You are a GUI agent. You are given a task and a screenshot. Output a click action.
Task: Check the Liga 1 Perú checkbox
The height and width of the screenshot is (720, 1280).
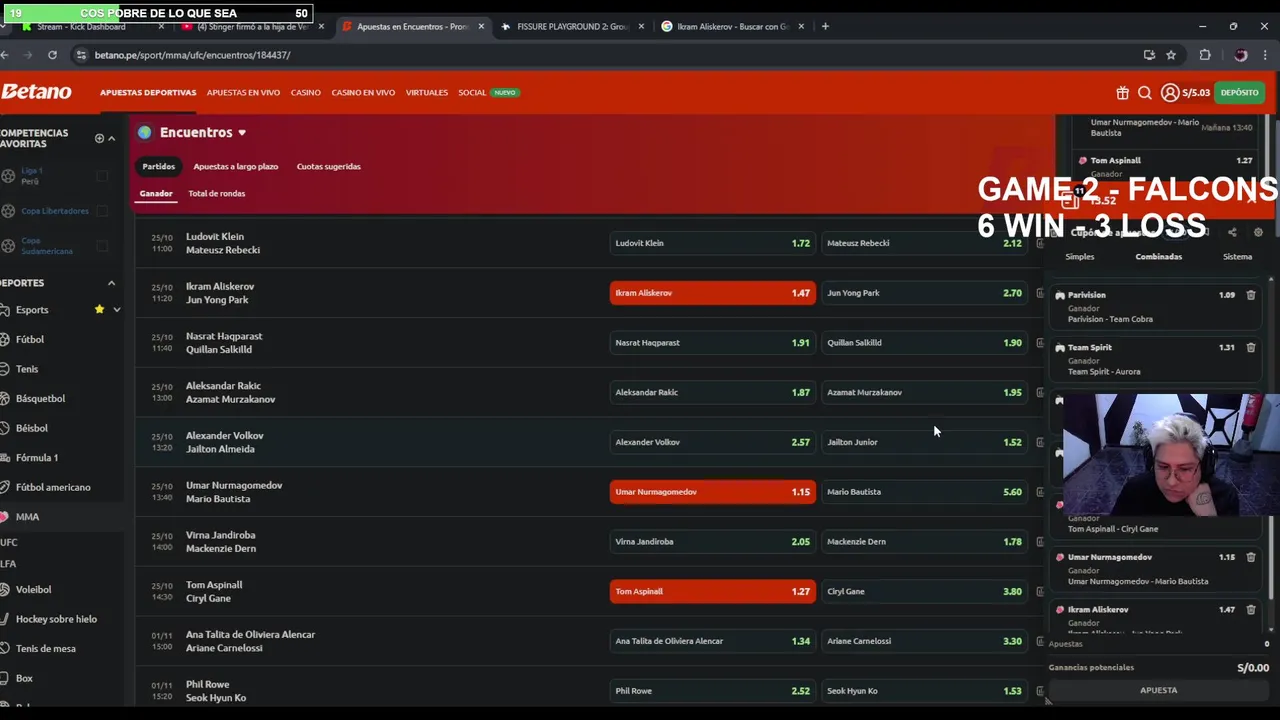[102, 176]
